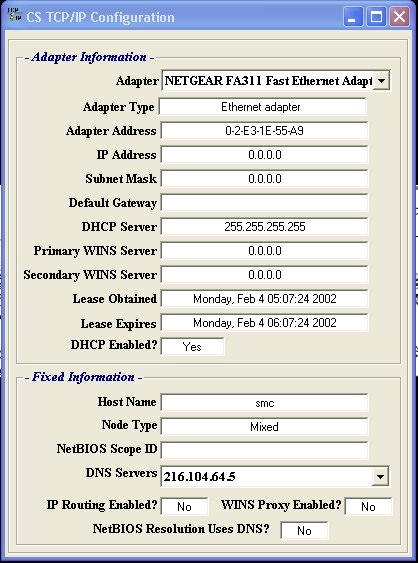Open the Adapter dropdown arrow
Image resolution: width=418 pixels, height=563 pixels.
(381, 81)
